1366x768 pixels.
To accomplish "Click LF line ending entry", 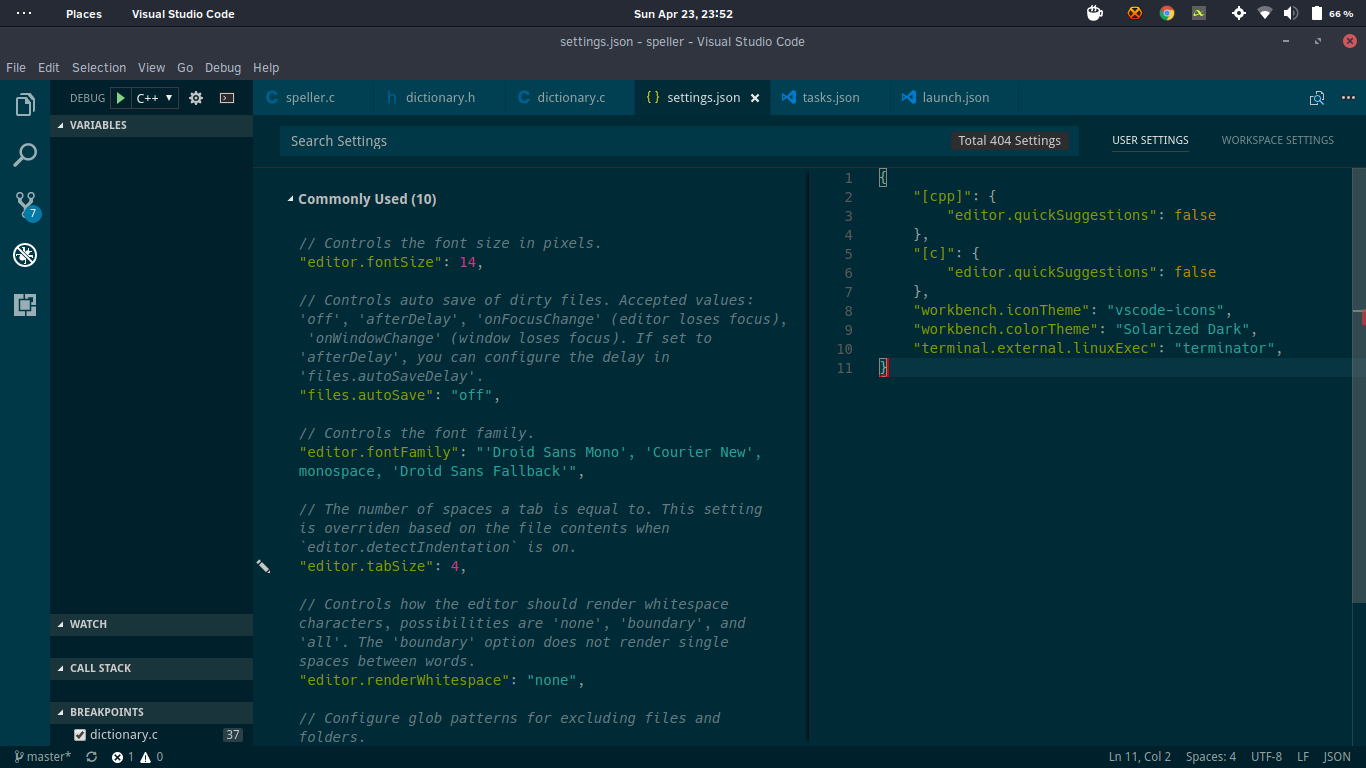I will [1303, 757].
